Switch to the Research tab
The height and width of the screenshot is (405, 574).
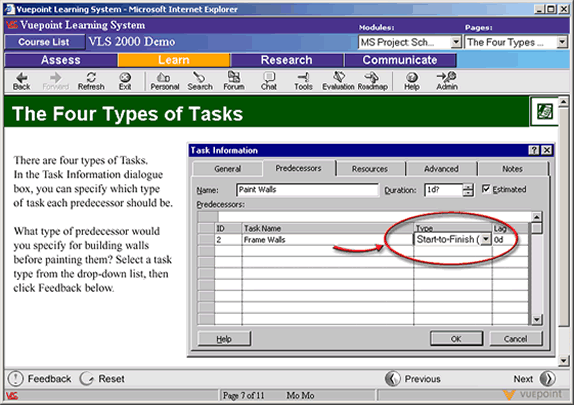287,60
